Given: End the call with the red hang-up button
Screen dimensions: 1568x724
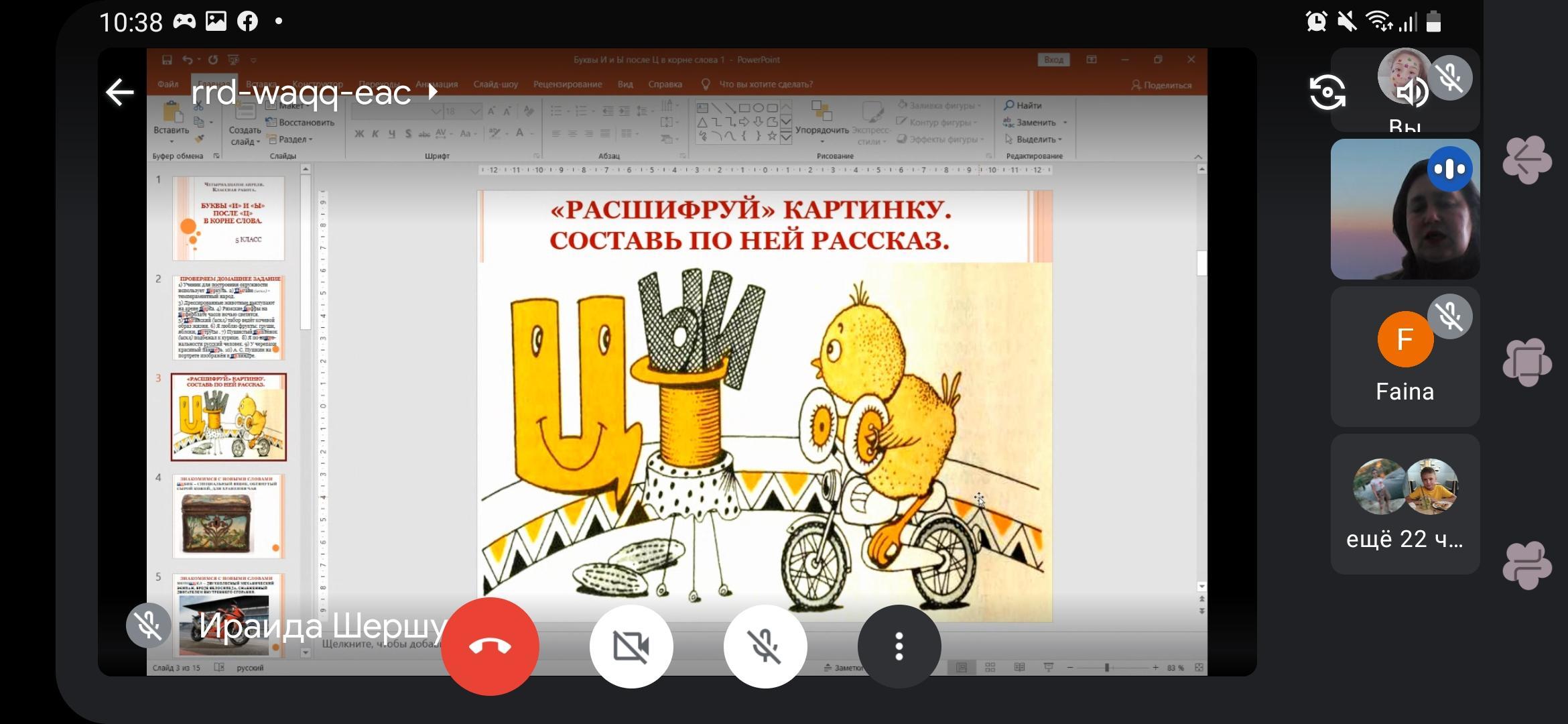Looking at the screenshot, I should (x=490, y=646).
